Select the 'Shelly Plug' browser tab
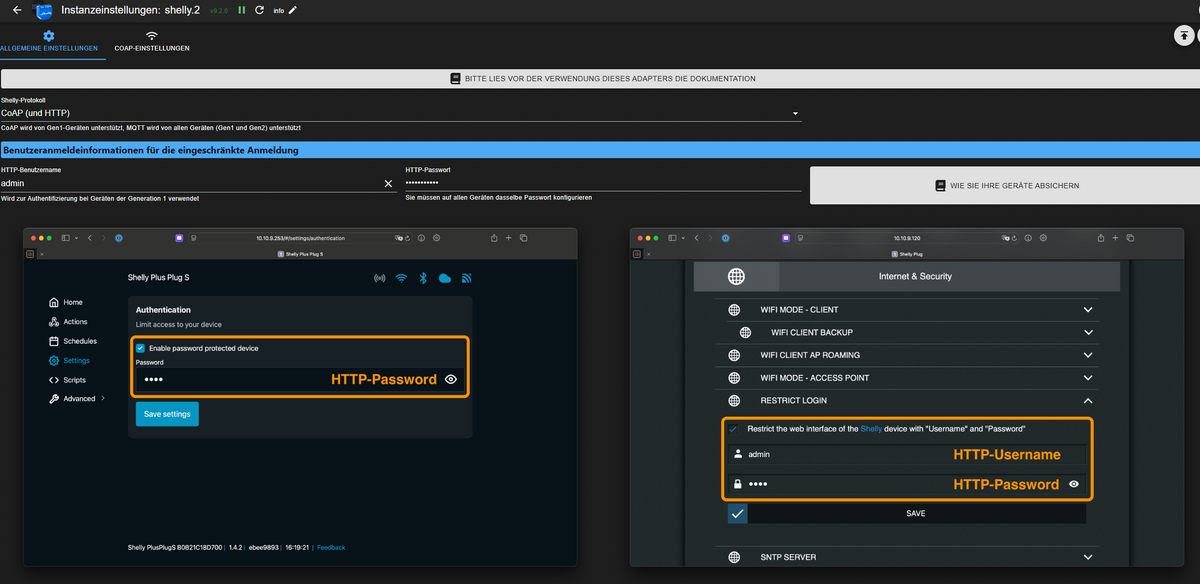The image size is (1200, 584). 906,255
